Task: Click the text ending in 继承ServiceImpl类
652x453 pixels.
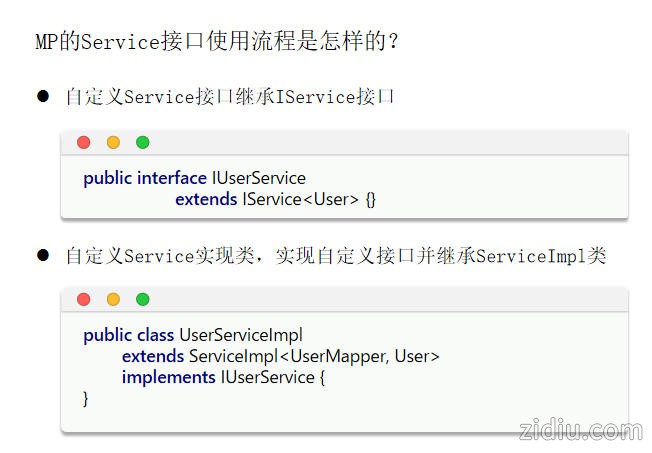Action: [335, 256]
